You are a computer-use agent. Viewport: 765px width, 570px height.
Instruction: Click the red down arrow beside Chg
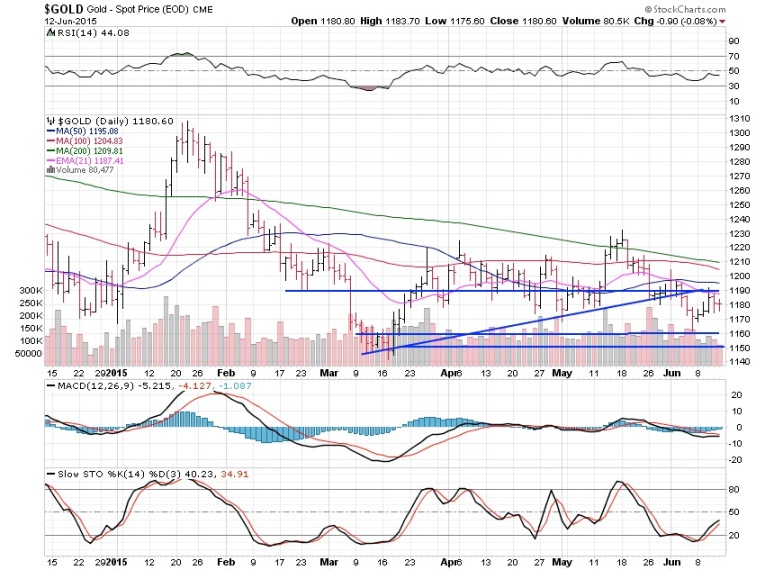pos(722,21)
